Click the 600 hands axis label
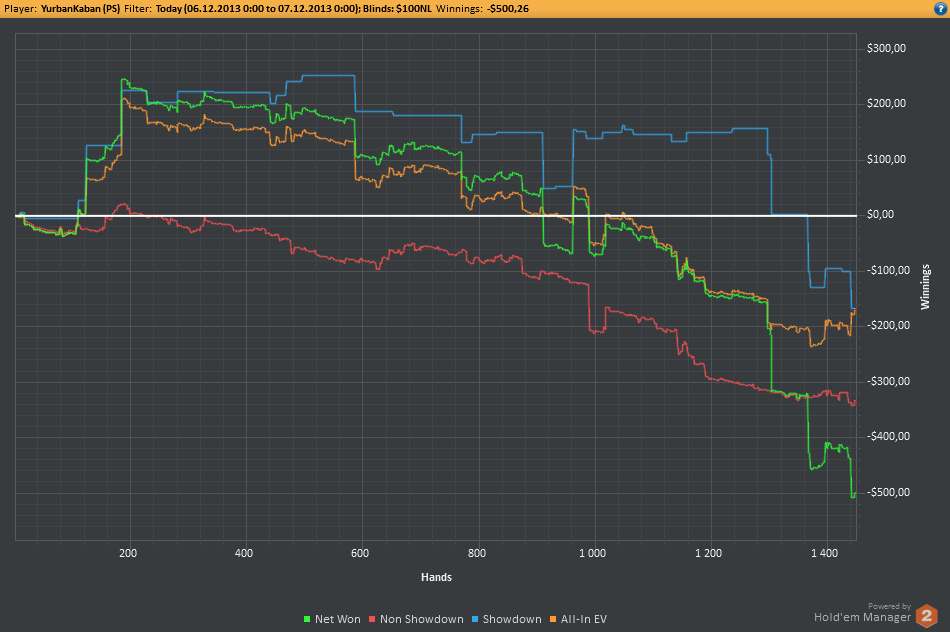The height and width of the screenshot is (632, 950). [360, 553]
